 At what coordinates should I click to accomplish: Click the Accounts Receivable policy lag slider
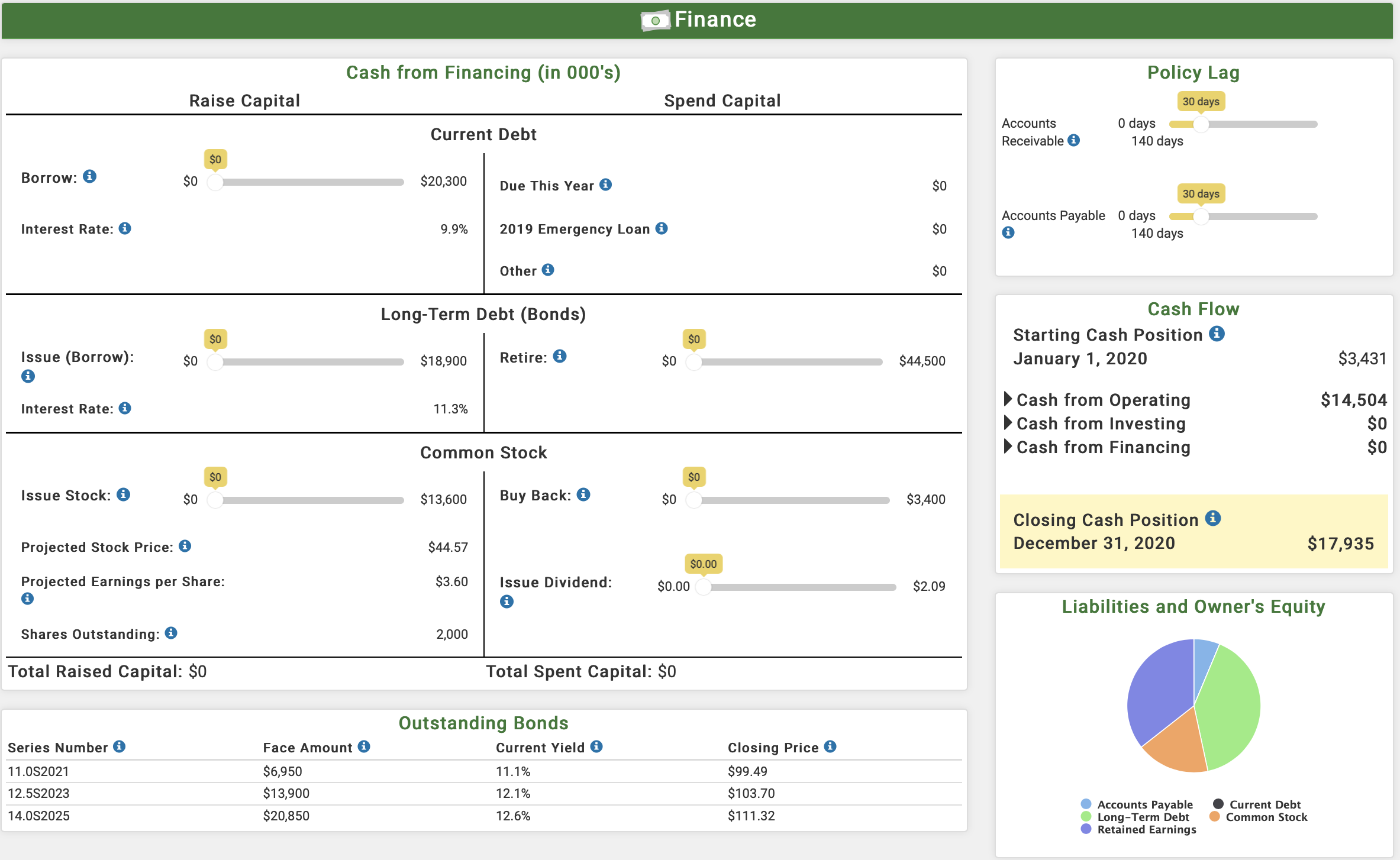pyautogui.click(x=1200, y=124)
